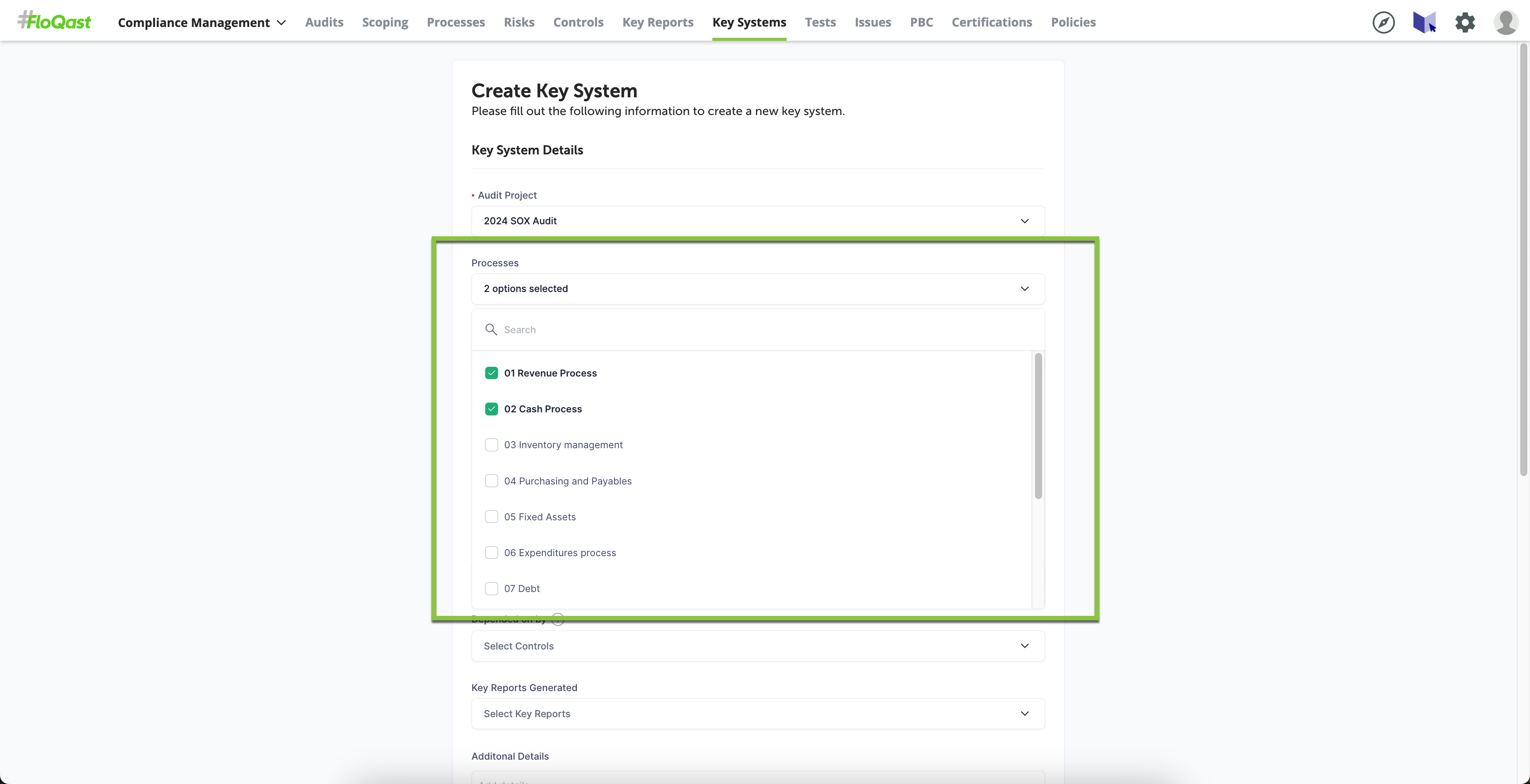The width and height of the screenshot is (1530, 784).
Task: Click the 06 Expenditures process label
Action: [x=560, y=553]
